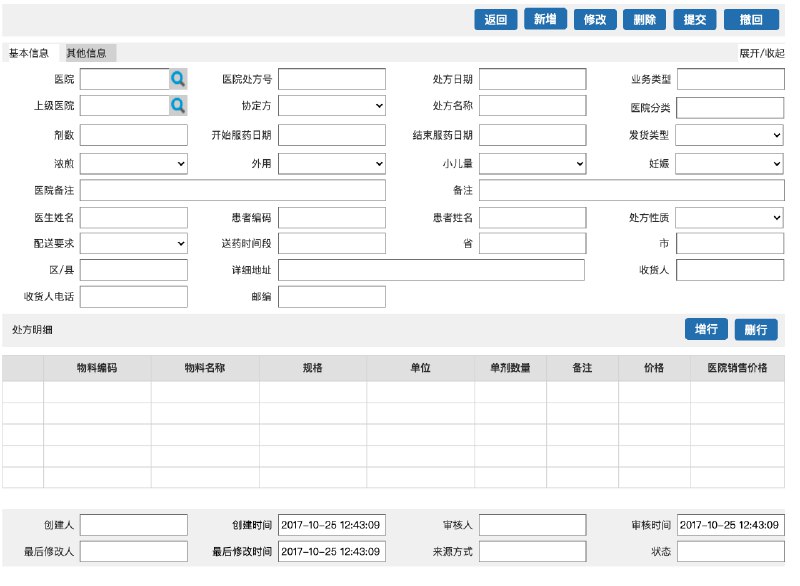Screen dimensions: 800x586
Task: Open the 协定方 dropdown
Action: point(332,106)
